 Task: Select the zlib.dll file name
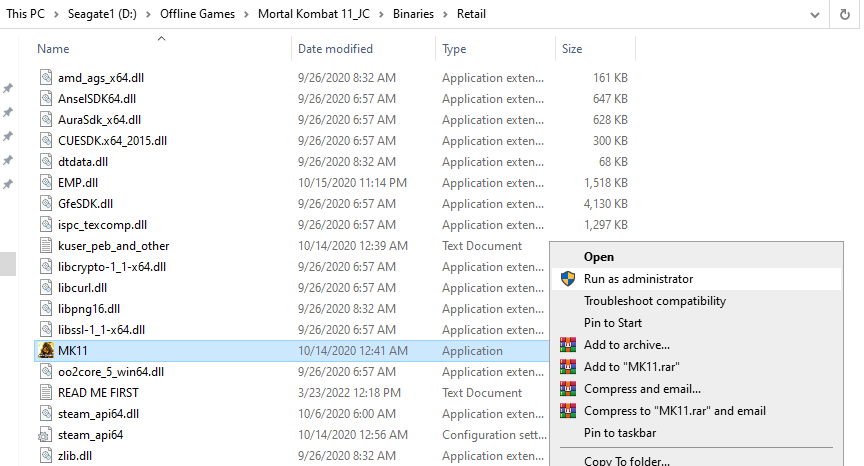[75, 456]
